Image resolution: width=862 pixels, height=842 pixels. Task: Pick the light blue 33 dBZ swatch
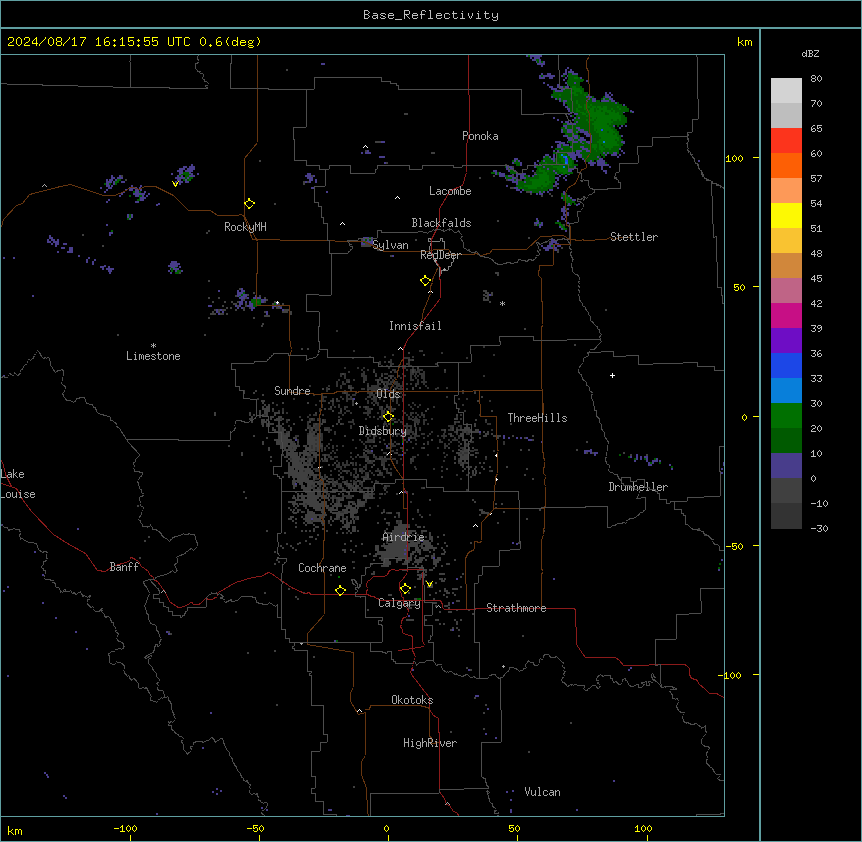(786, 391)
